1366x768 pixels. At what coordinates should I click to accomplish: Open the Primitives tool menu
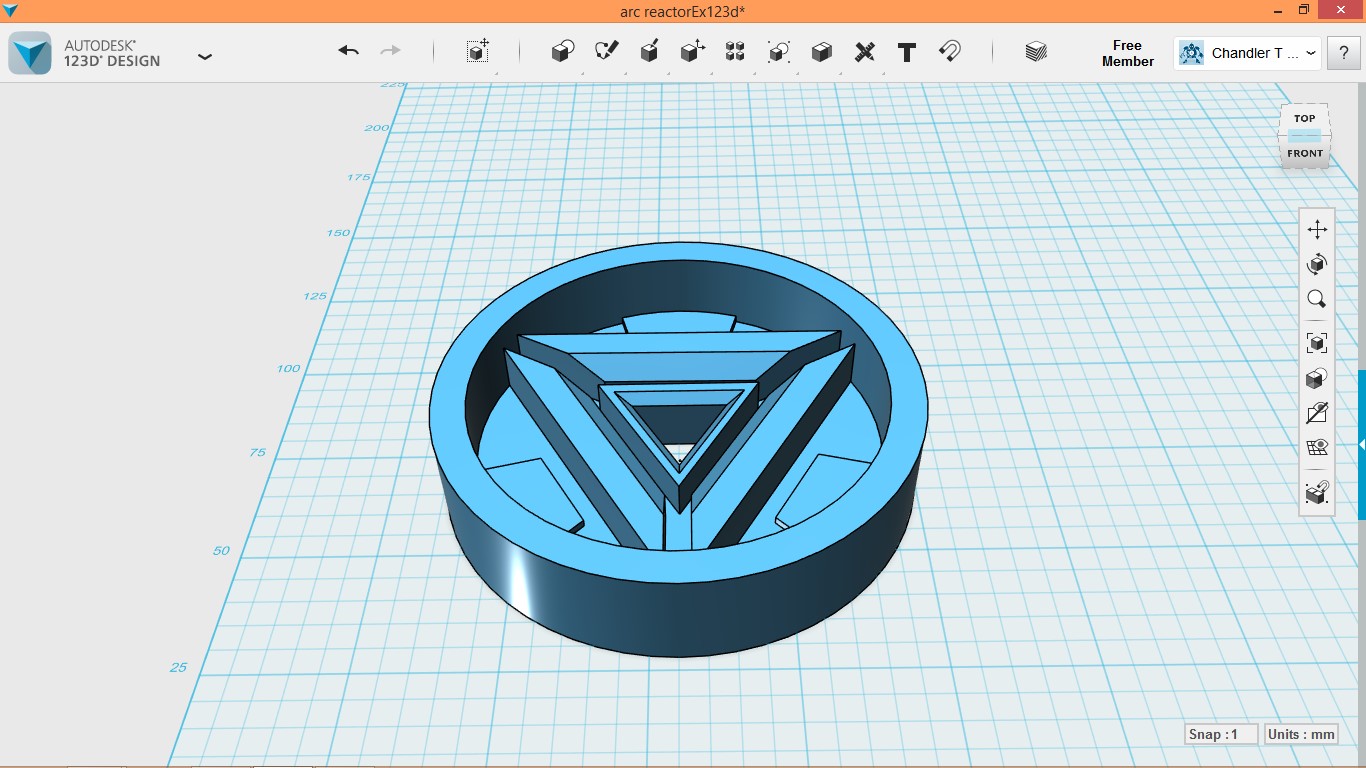[x=563, y=51]
